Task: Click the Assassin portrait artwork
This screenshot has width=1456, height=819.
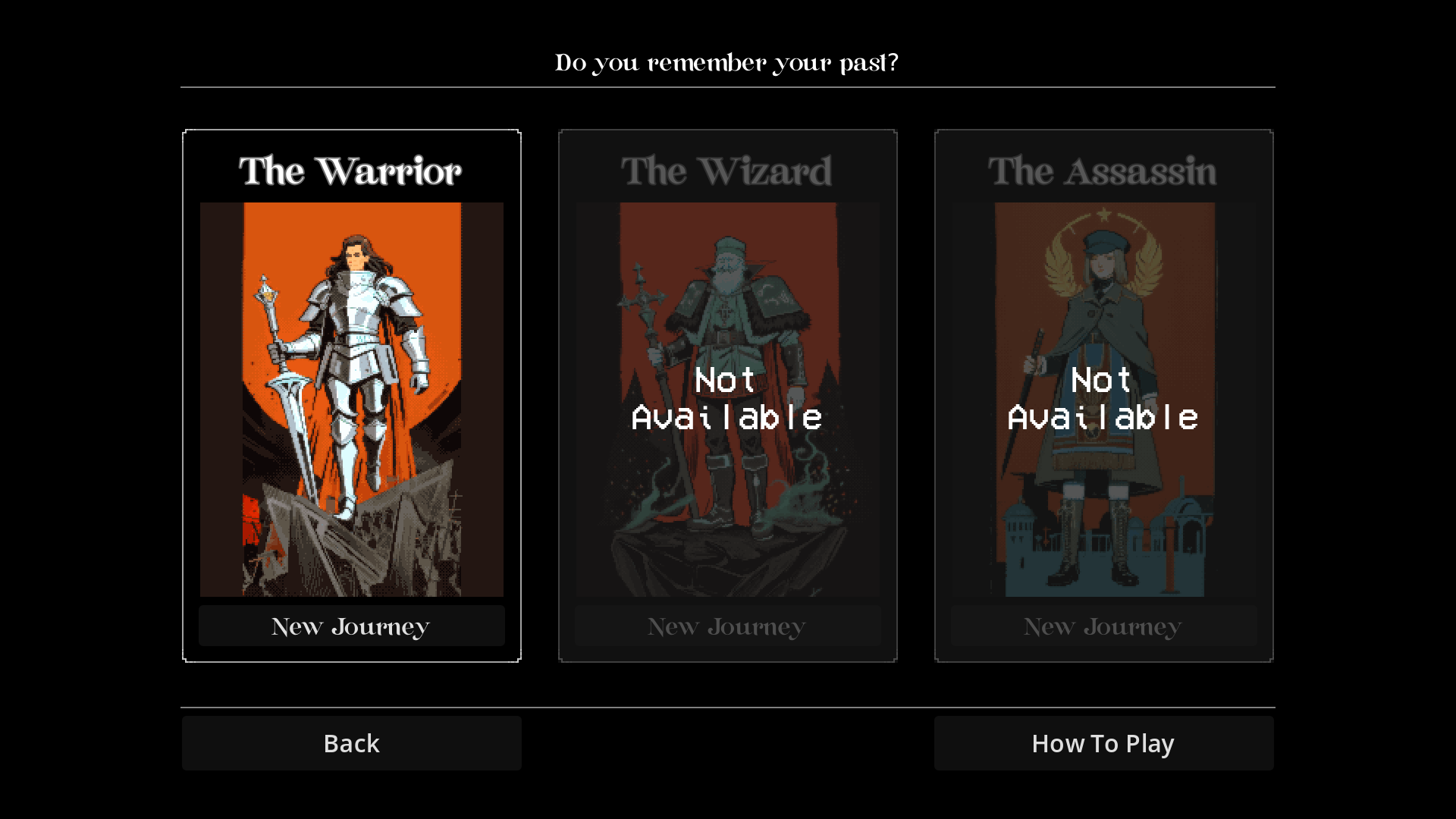Action: pos(1103,399)
